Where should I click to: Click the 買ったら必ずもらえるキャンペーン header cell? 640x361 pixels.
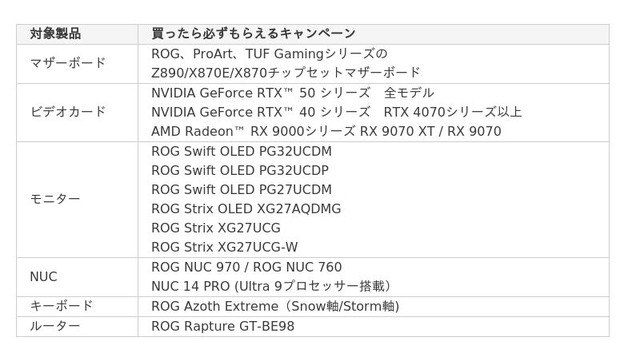coord(253,33)
